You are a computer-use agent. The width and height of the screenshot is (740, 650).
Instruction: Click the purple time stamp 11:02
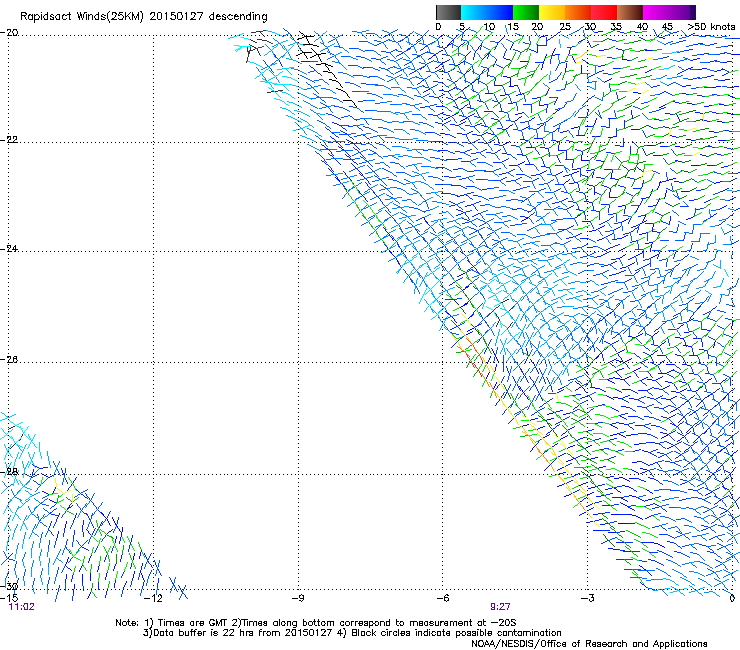[x=22, y=607]
